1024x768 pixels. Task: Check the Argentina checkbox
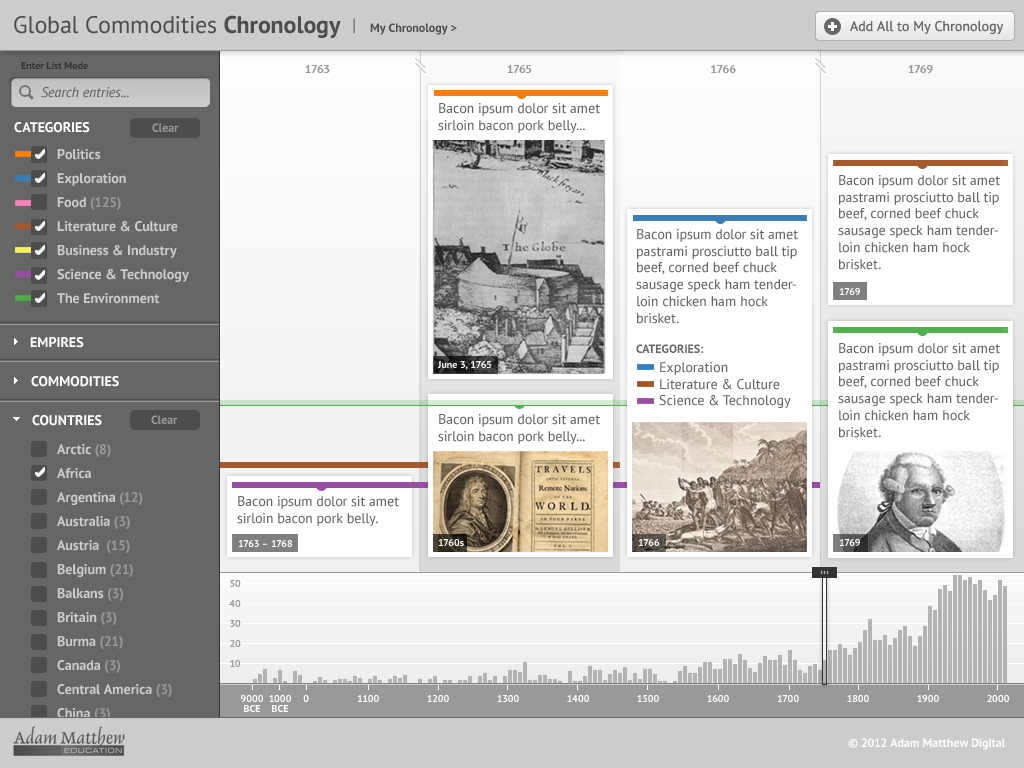pos(39,497)
